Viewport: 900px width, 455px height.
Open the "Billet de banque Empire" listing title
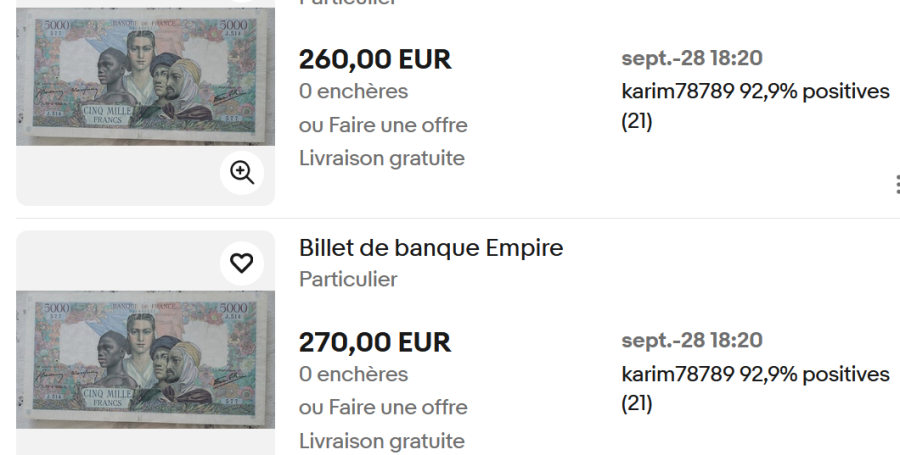coord(431,249)
